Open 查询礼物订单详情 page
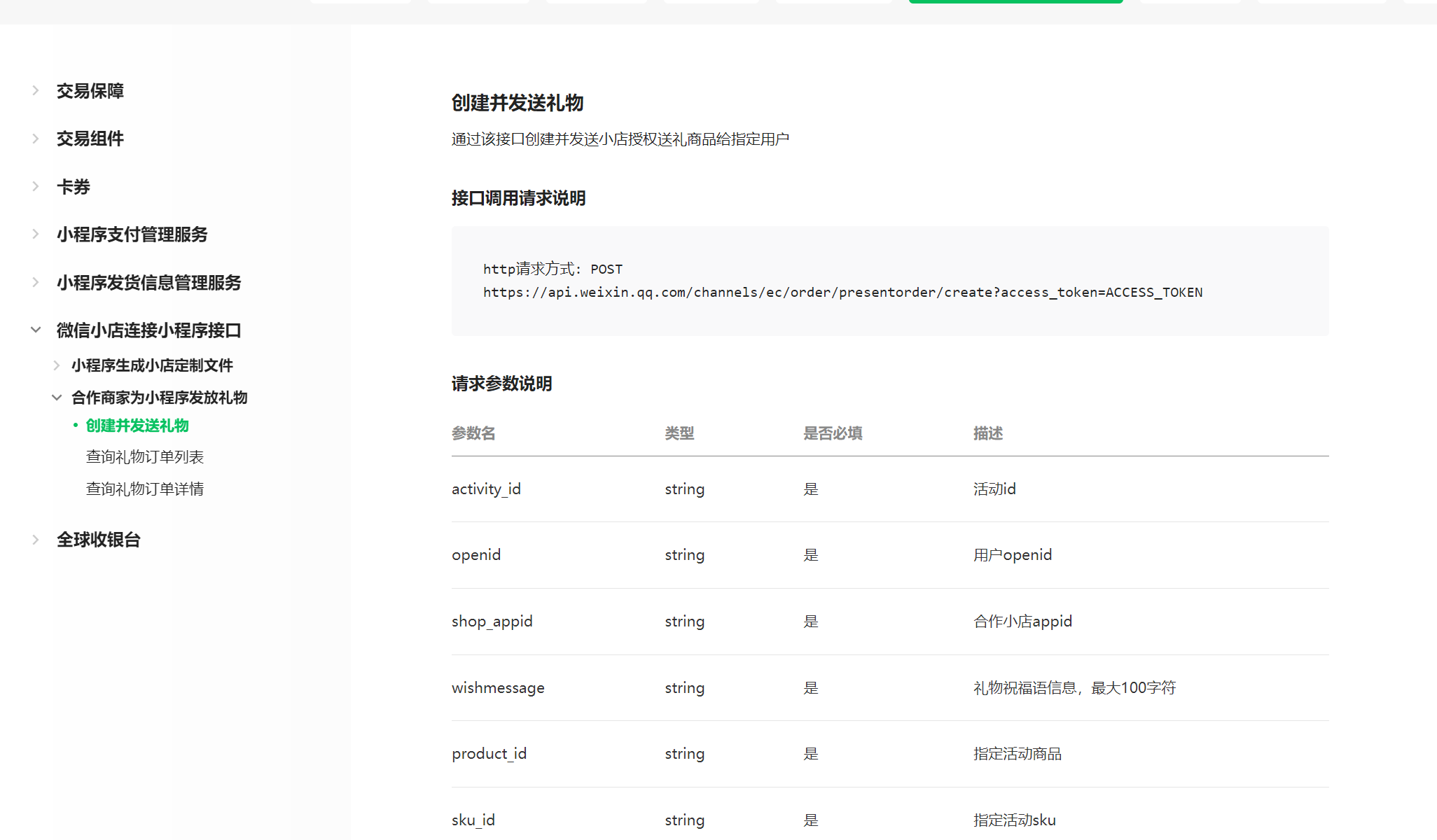Viewport: 1437px width, 840px height. pos(144,489)
